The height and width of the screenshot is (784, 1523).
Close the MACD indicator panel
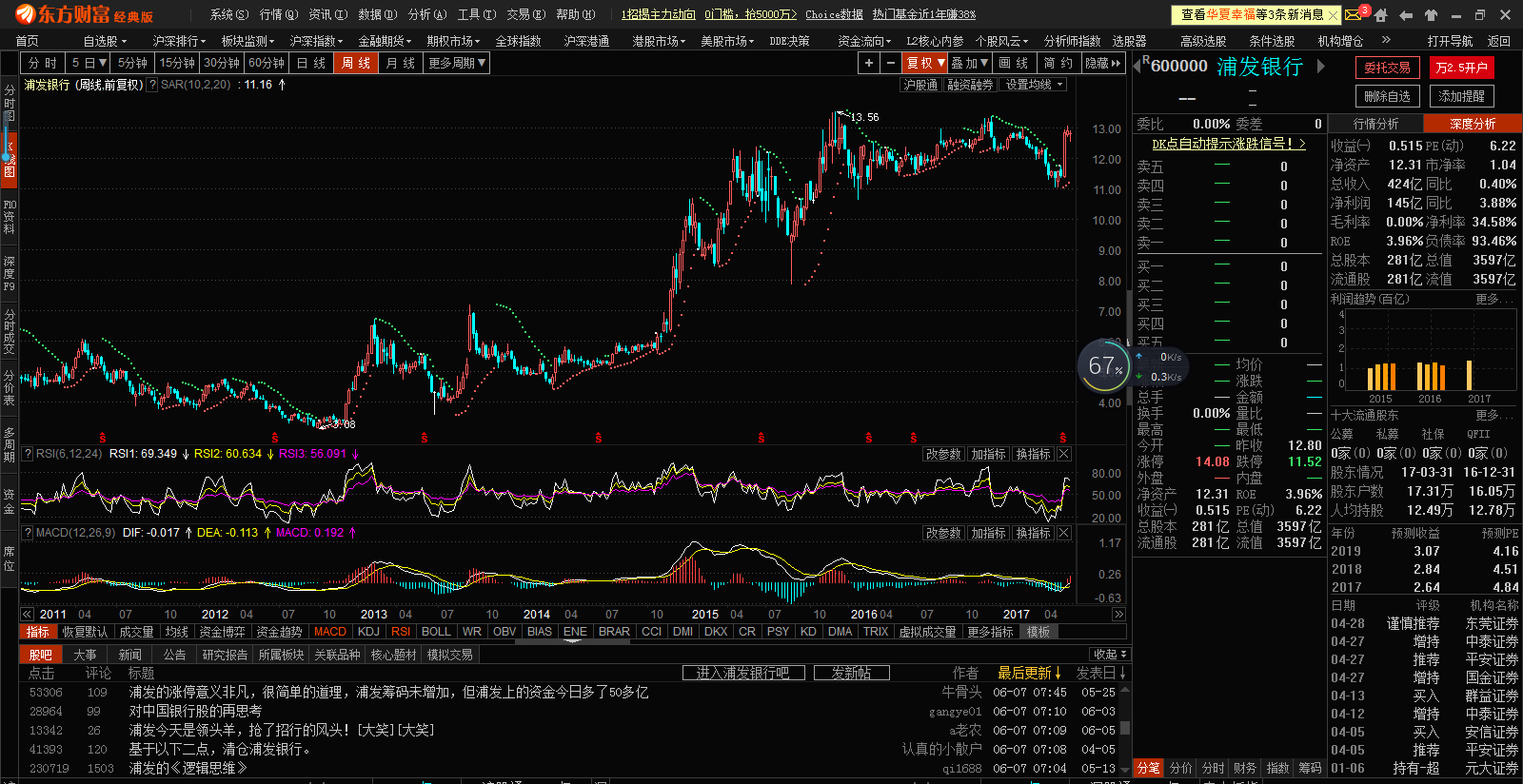[1064, 533]
